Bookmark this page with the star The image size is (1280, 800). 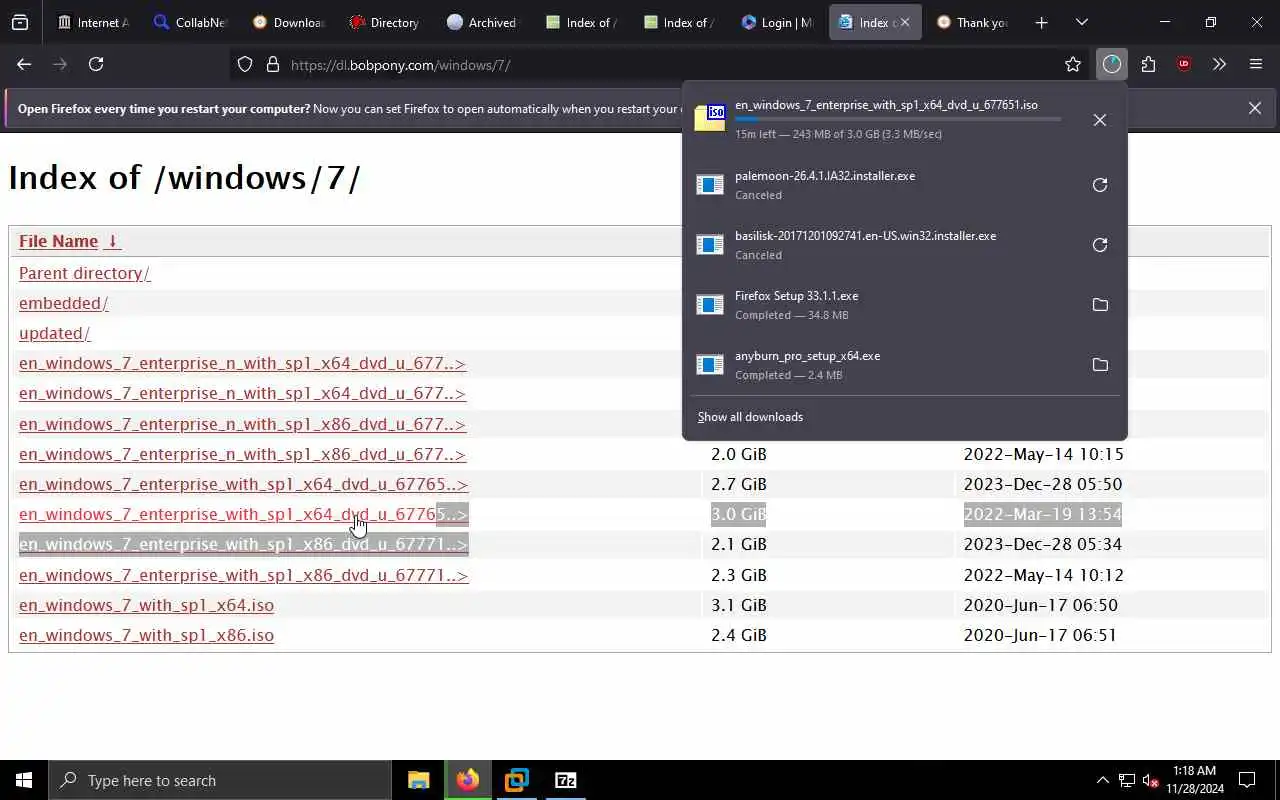click(x=1073, y=64)
